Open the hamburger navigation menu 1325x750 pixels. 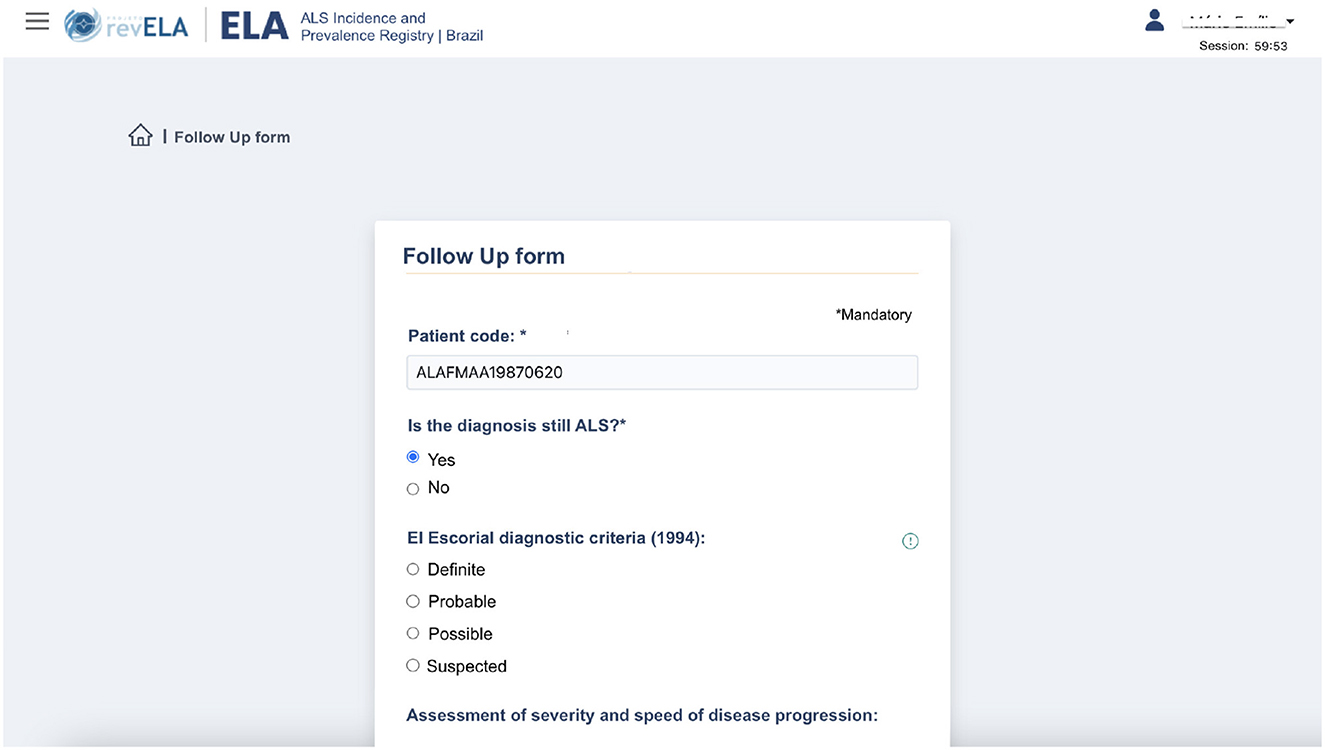click(x=37, y=21)
